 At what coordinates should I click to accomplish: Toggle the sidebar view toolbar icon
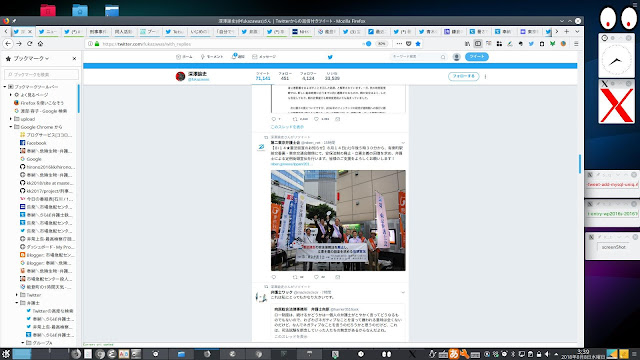point(478,44)
